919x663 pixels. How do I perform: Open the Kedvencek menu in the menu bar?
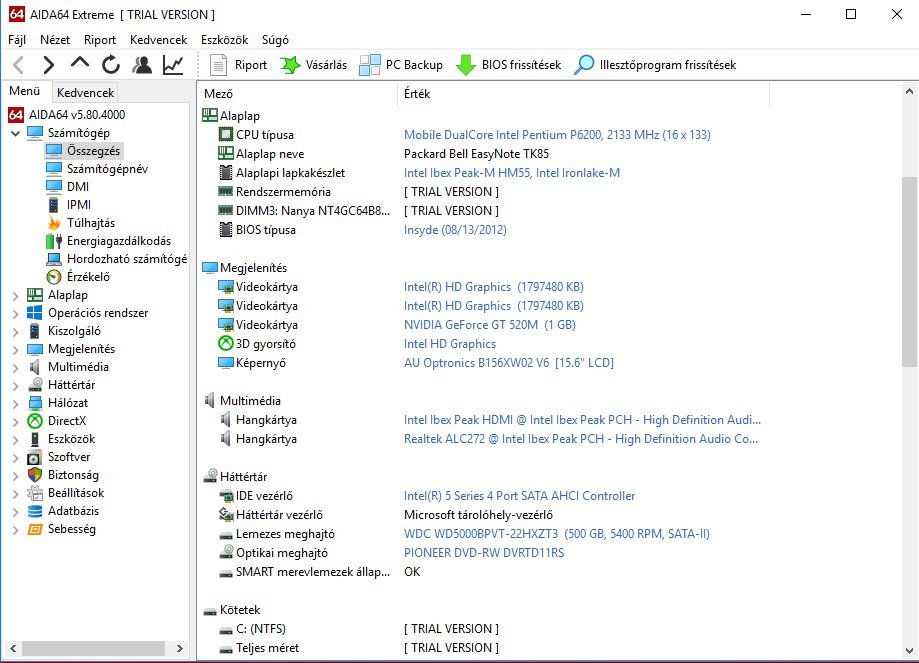158,40
